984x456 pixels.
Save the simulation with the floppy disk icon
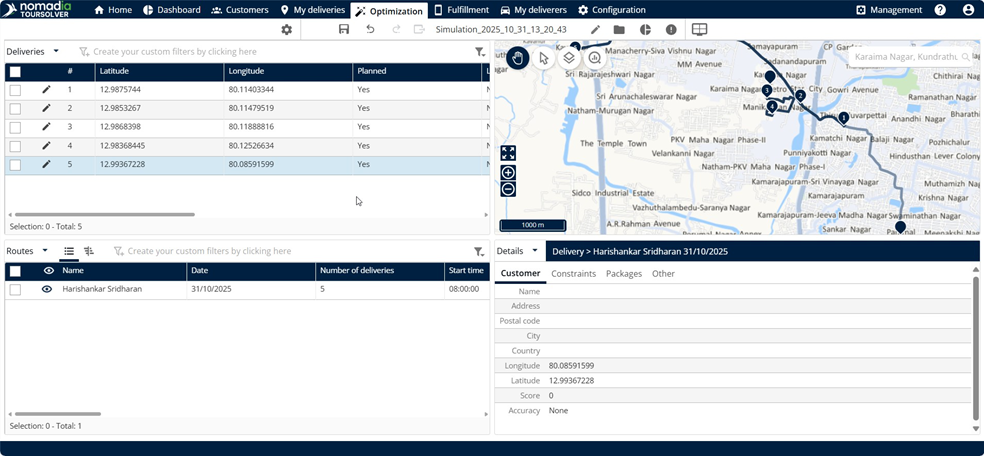pyautogui.click(x=344, y=30)
